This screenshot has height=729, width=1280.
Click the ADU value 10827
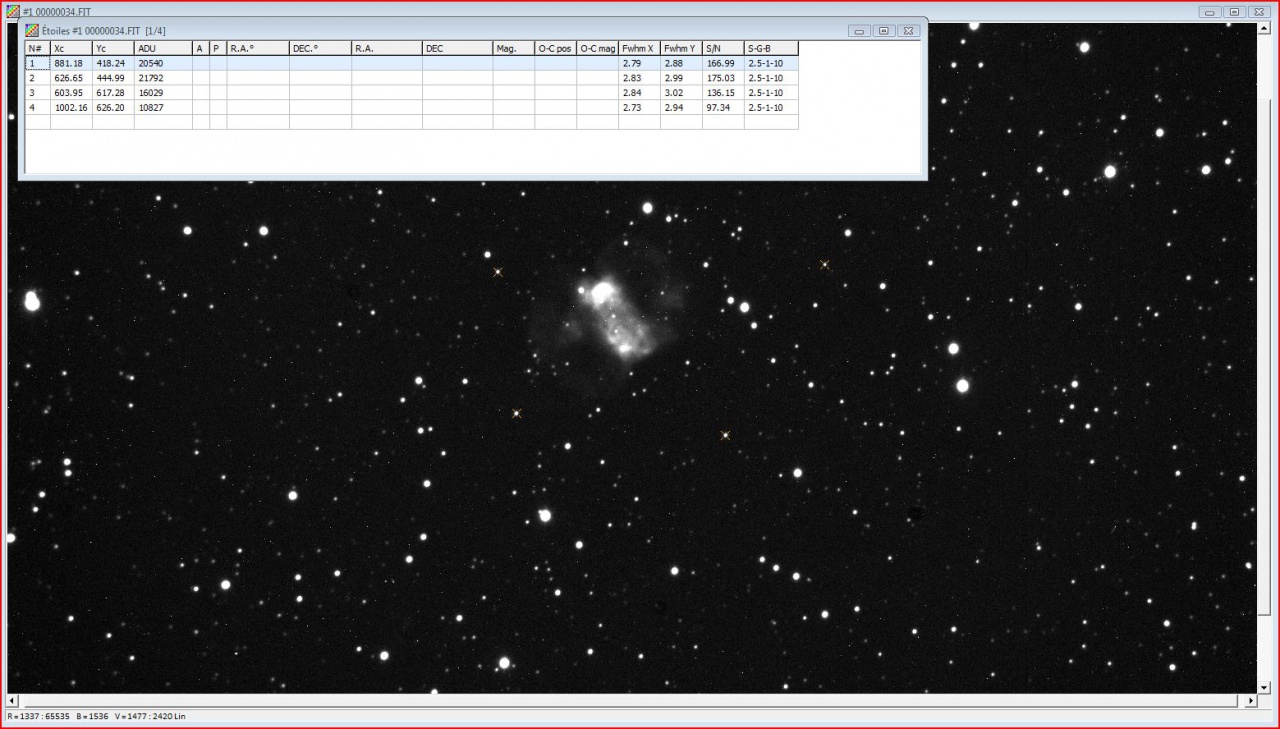tap(150, 108)
